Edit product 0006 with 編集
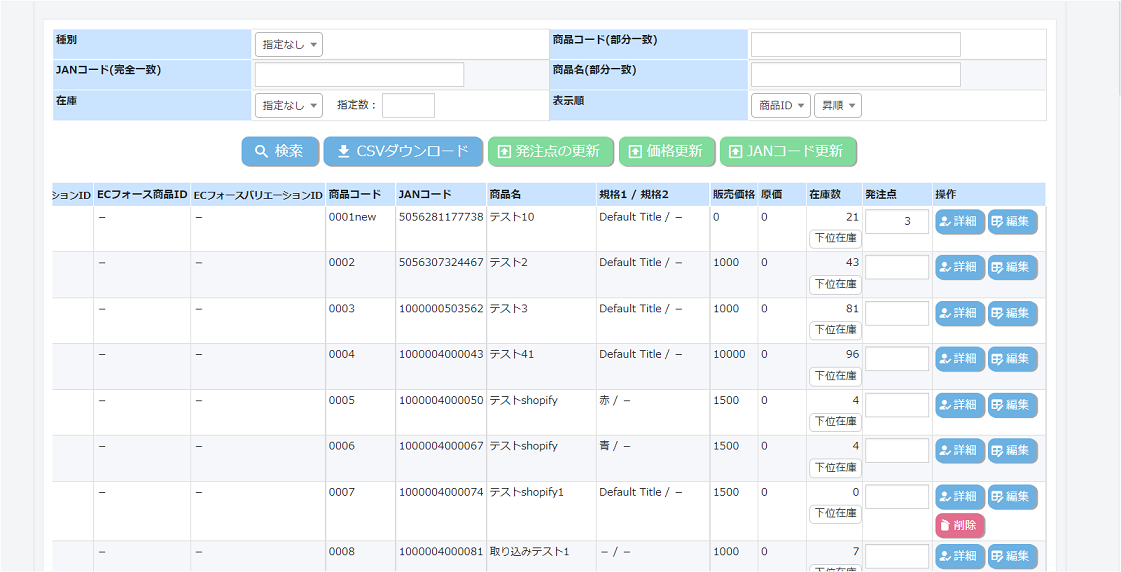This screenshot has height=572, width=1121. 1012,450
